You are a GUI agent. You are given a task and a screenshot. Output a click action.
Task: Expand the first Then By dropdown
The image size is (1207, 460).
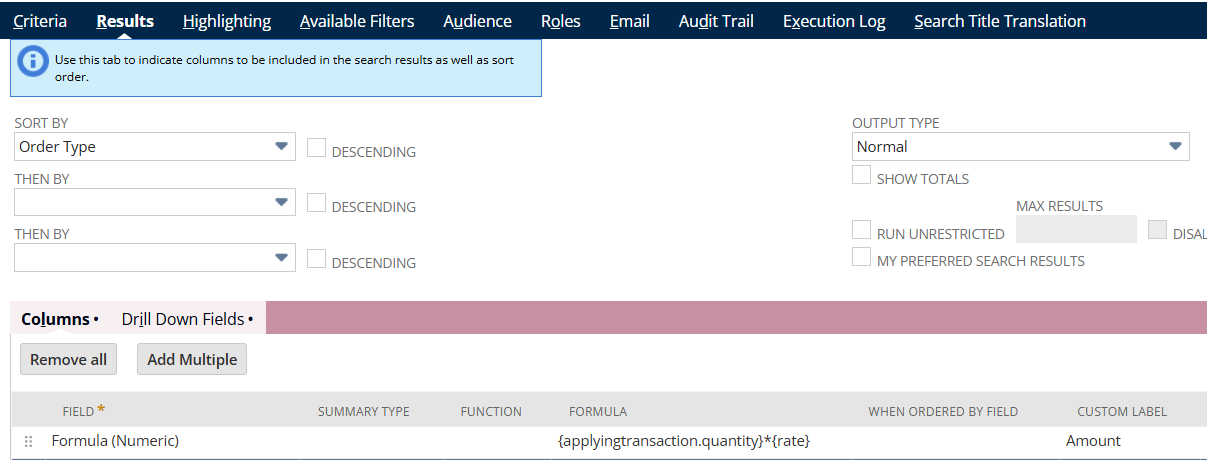click(x=281, y=203)
